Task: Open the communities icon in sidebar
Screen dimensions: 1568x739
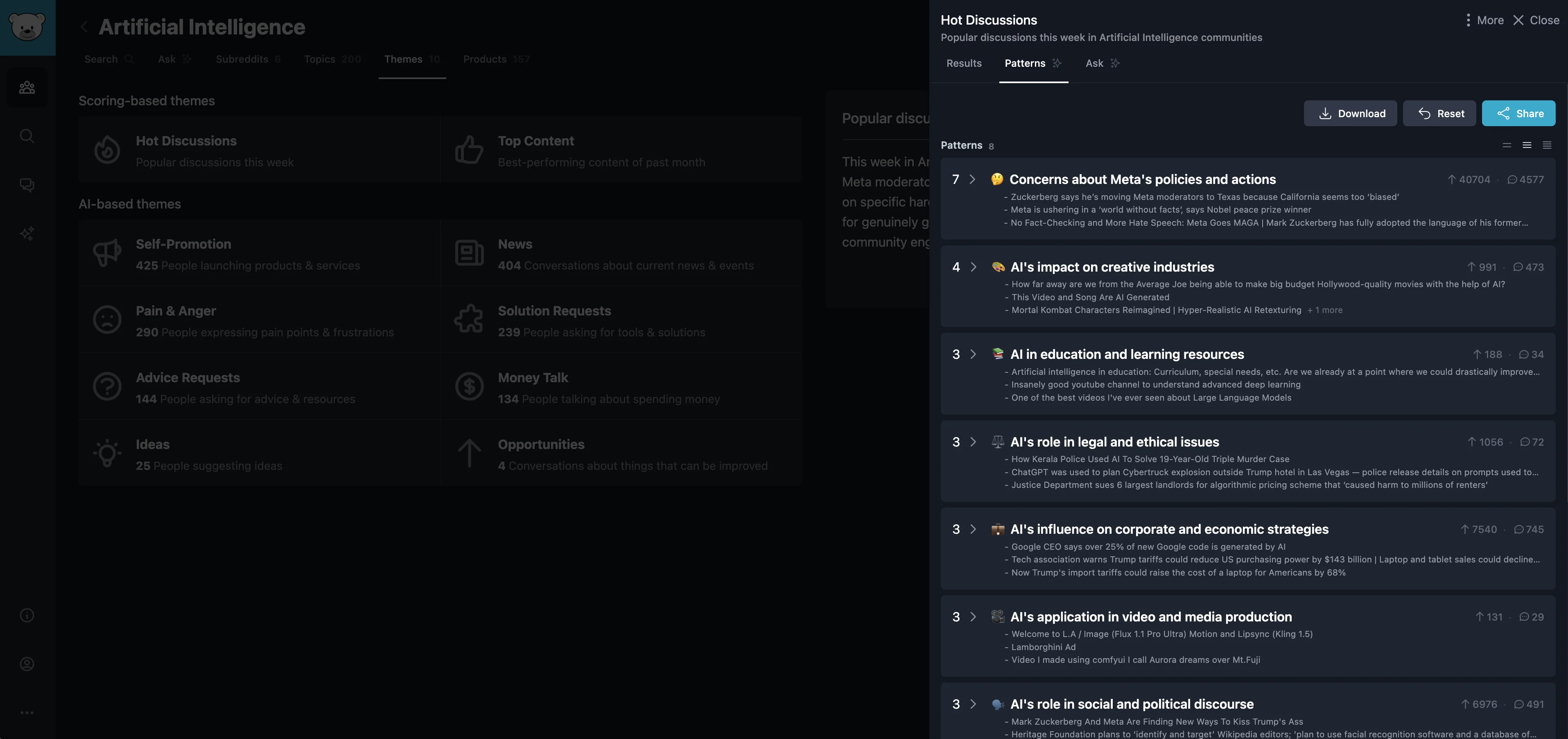Action: coord(27,87)
